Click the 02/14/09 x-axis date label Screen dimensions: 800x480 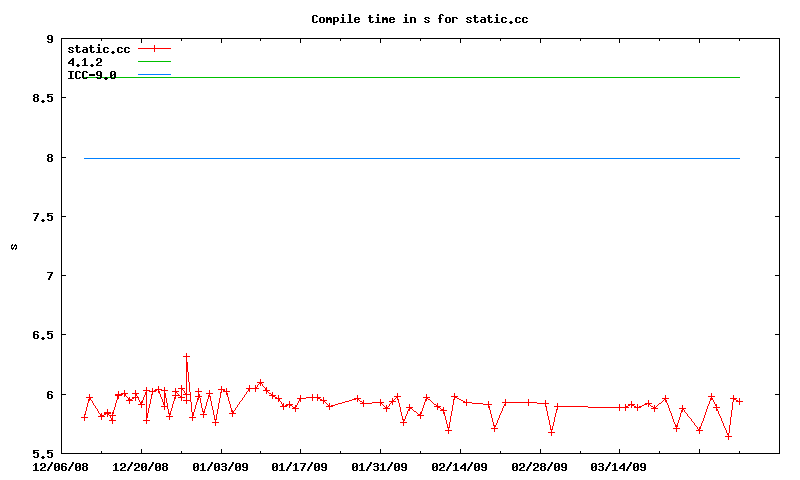click(459, 466)
